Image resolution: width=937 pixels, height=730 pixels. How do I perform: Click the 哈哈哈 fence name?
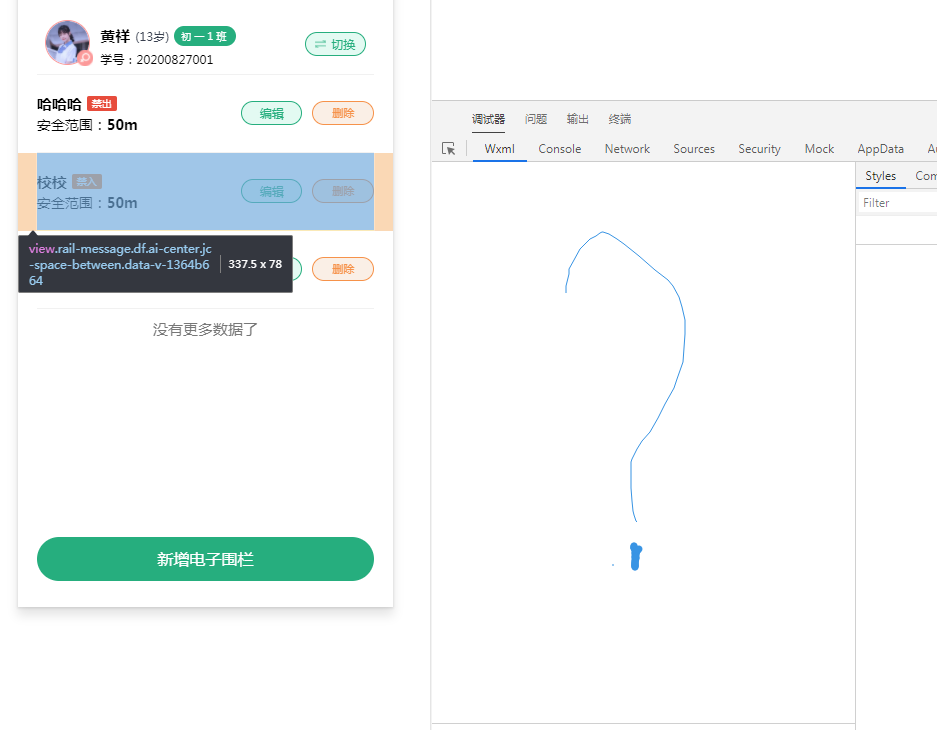(59, 104)
